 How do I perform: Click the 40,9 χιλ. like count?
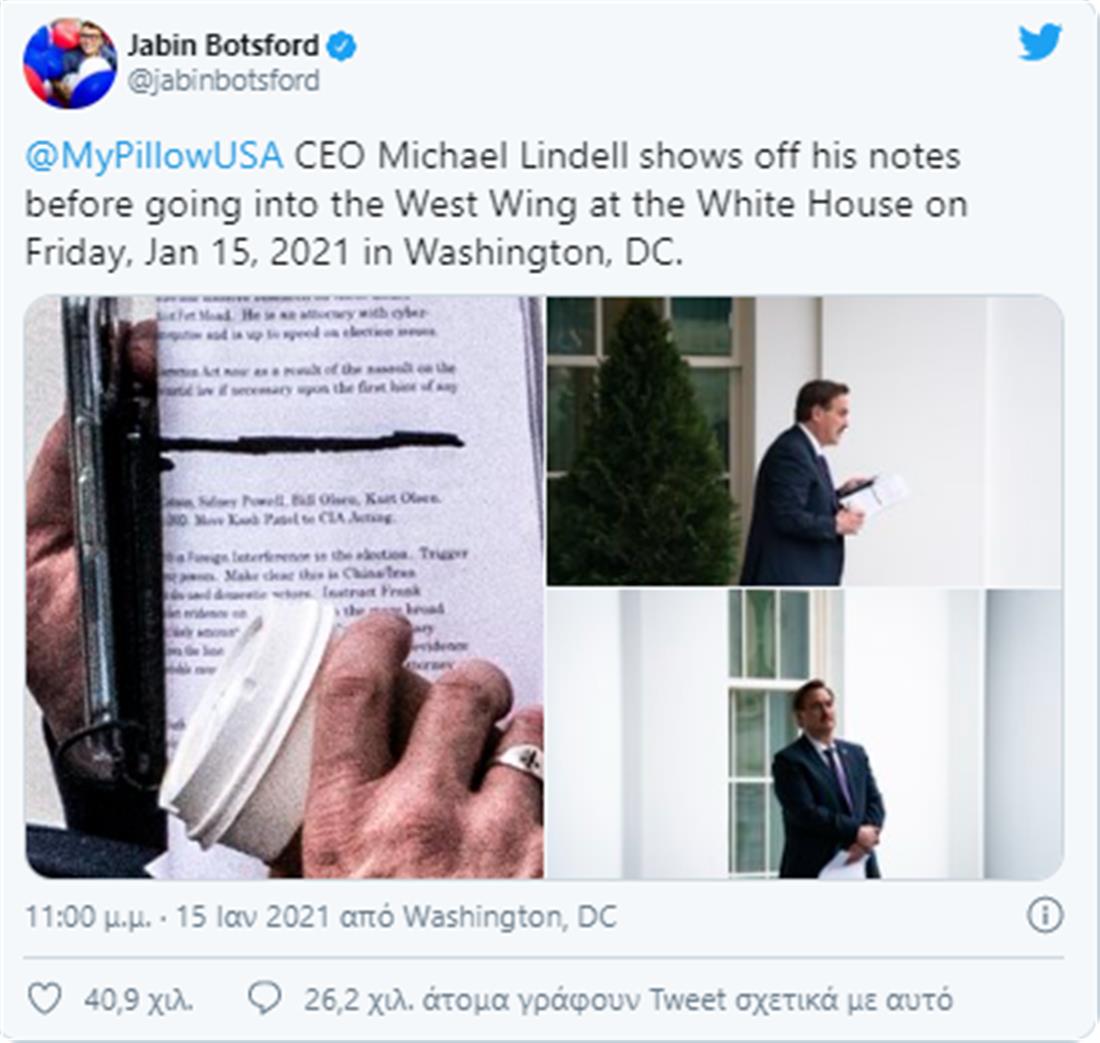click(x=139, y=1000)
